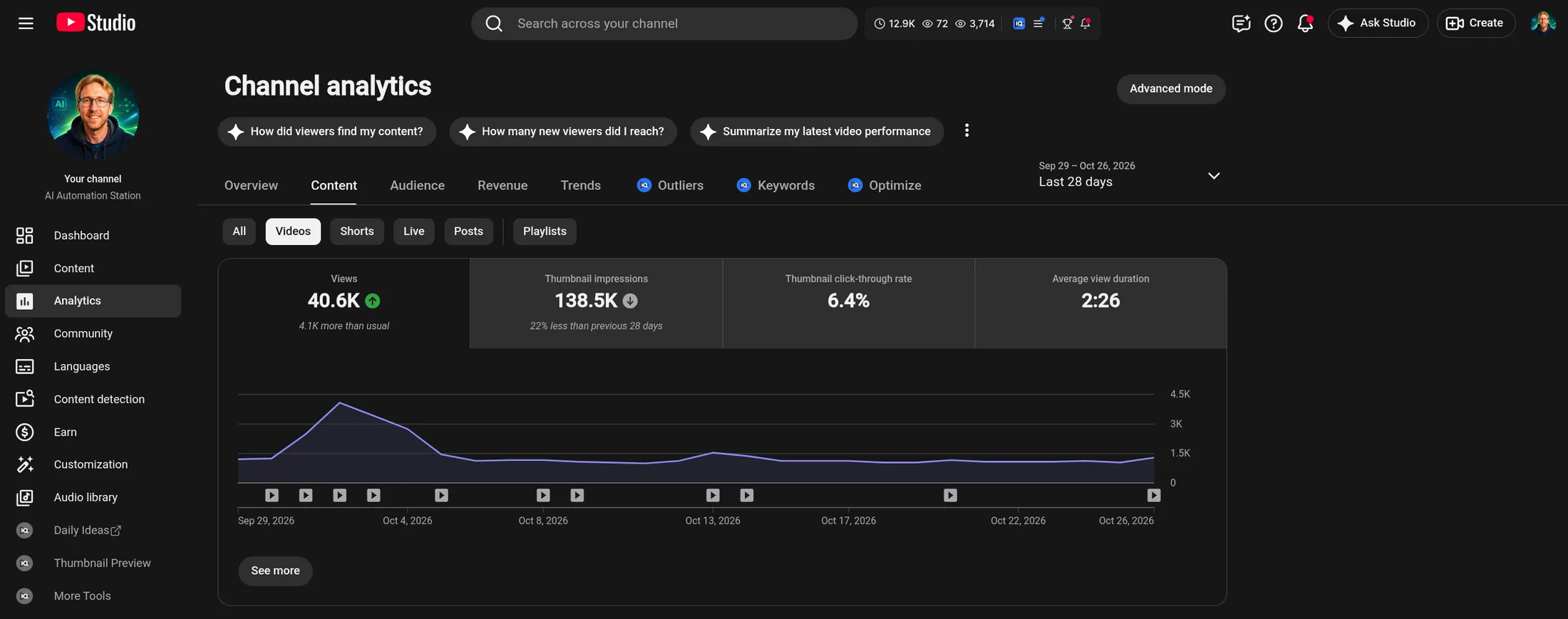This screenshot has width=1568, height=619.
Task: Click the small bell icon in extension bar
Action: coord(1085,24)
